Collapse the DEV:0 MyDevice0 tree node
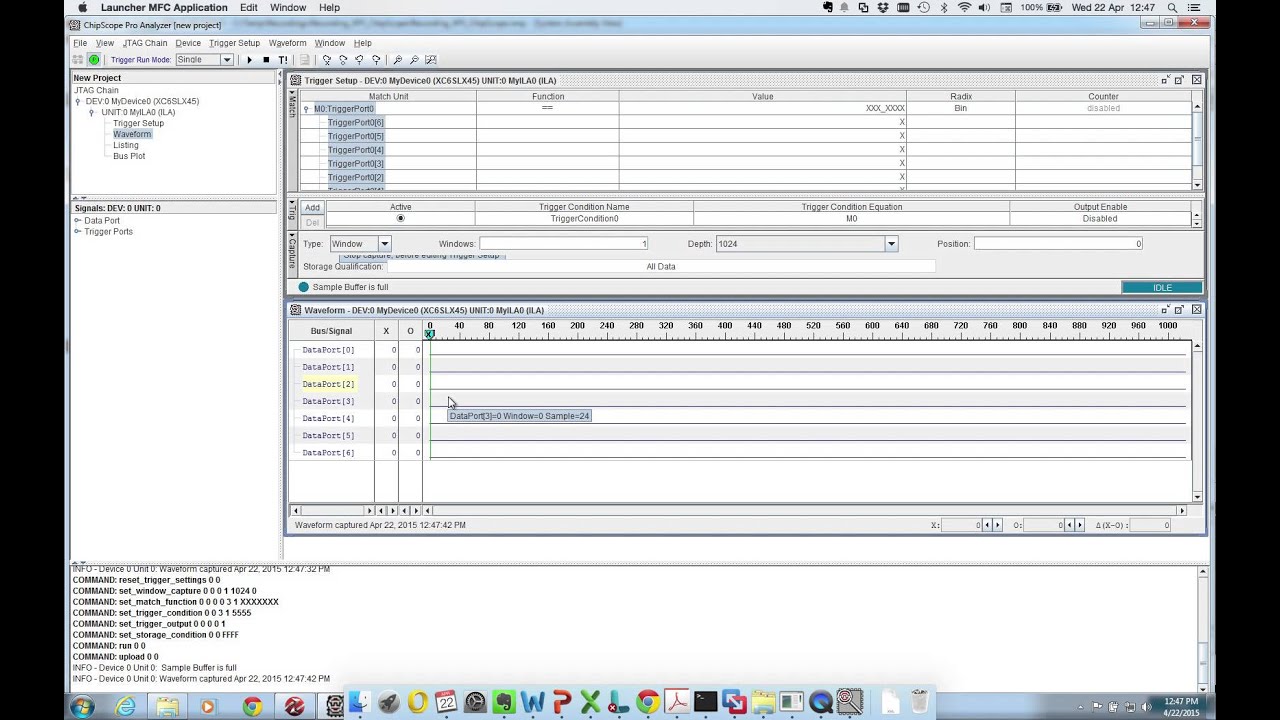 [x=78, y=101]
